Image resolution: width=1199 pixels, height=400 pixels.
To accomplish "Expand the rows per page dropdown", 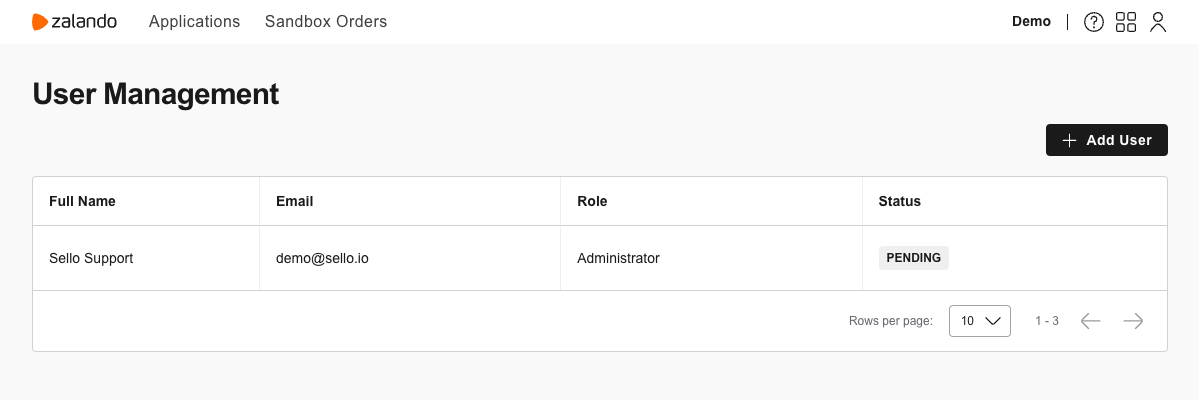I will 980,321.
